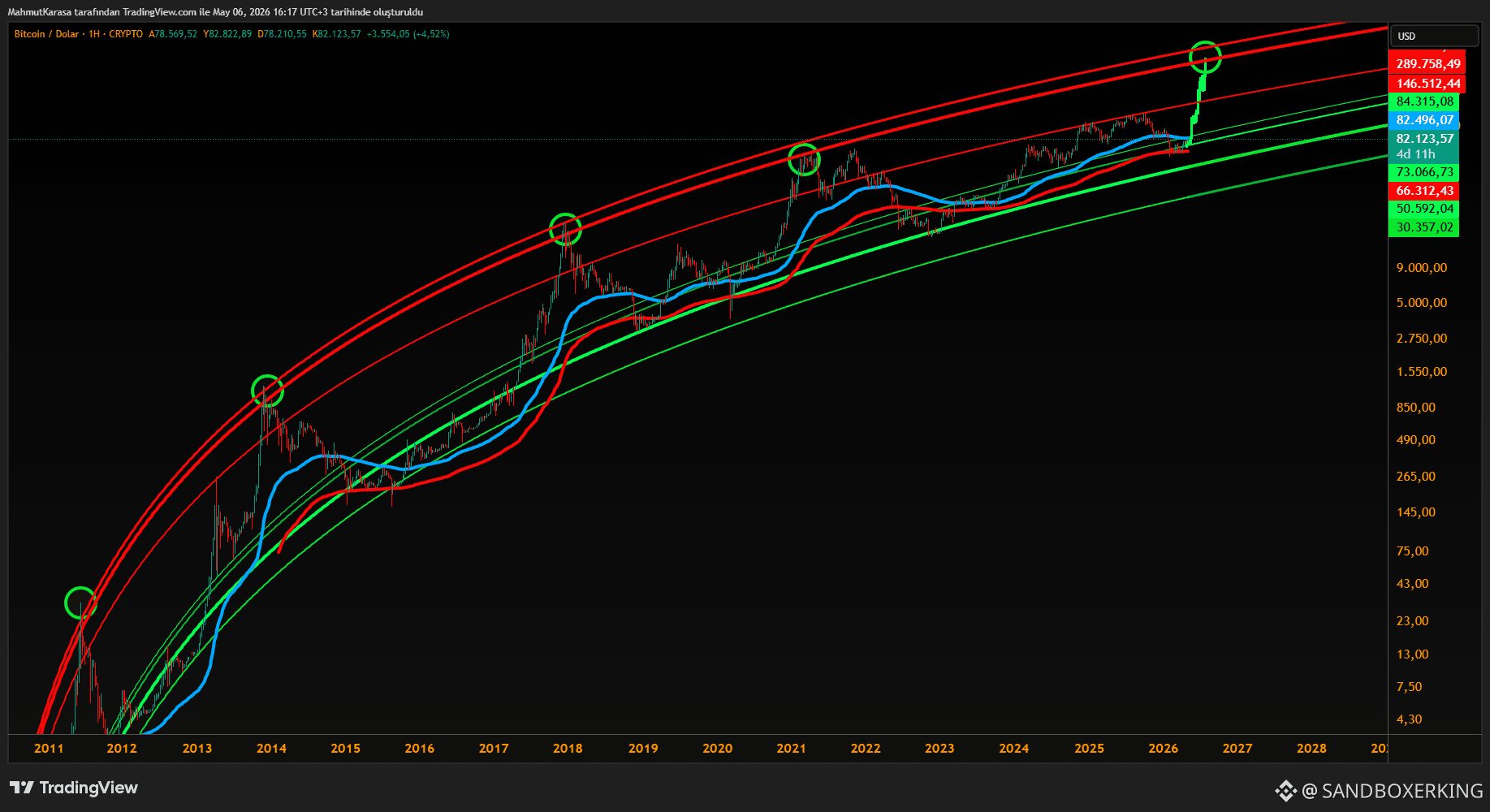
Task: Click the green circle at the 2014 peak
Action: (267, 391)
